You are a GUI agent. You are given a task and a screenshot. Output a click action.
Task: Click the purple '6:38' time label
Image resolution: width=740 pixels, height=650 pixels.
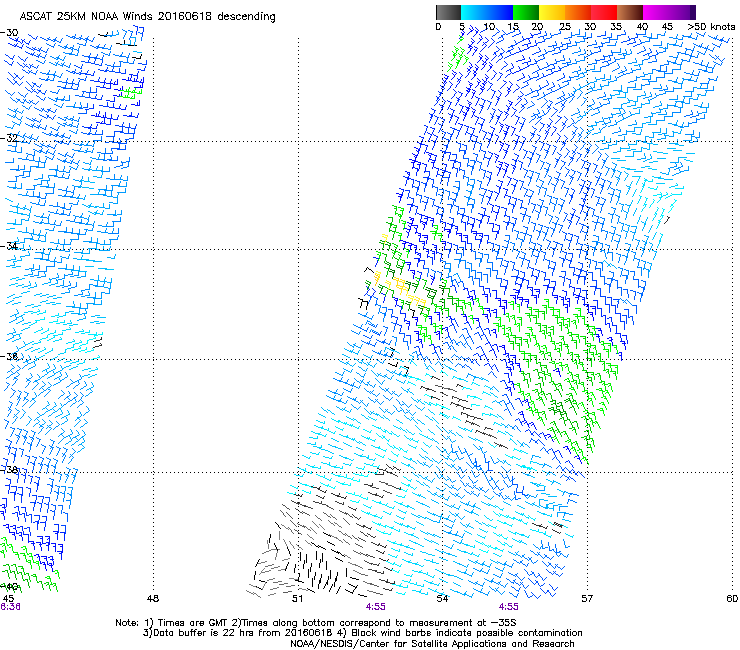(x=10, y=607)
